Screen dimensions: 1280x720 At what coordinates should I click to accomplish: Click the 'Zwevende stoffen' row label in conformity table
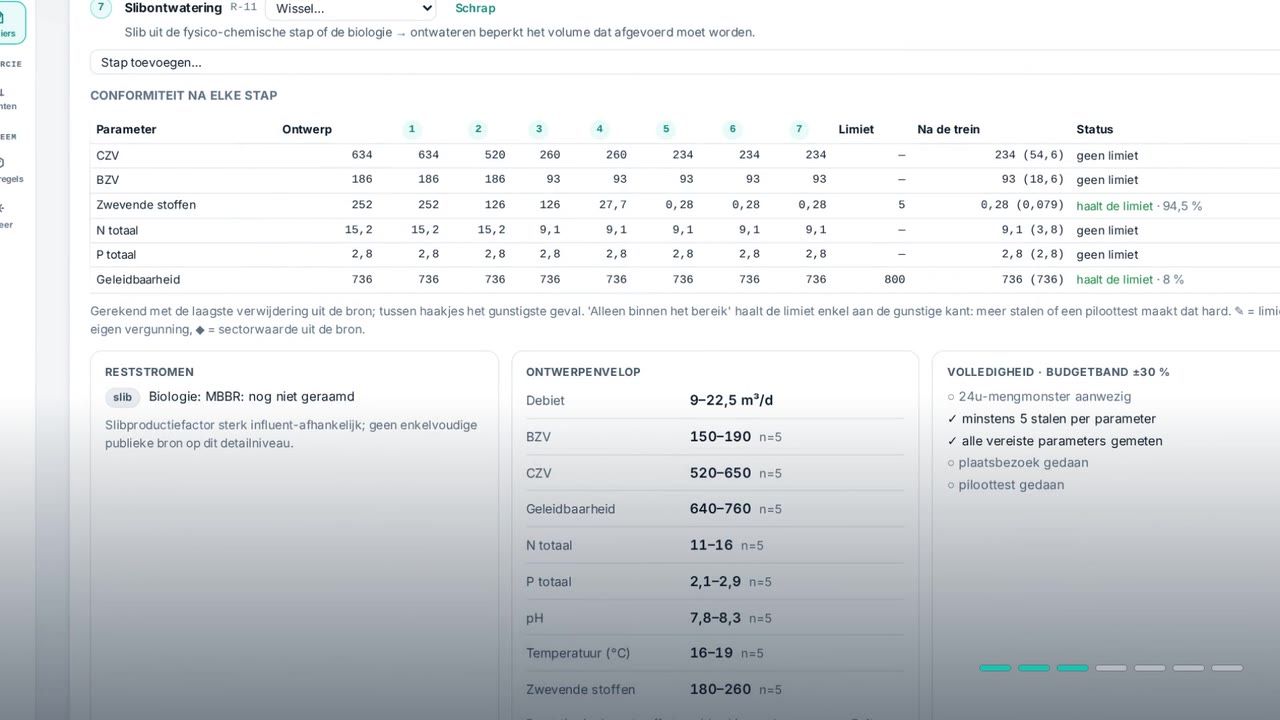coord(146,205)
